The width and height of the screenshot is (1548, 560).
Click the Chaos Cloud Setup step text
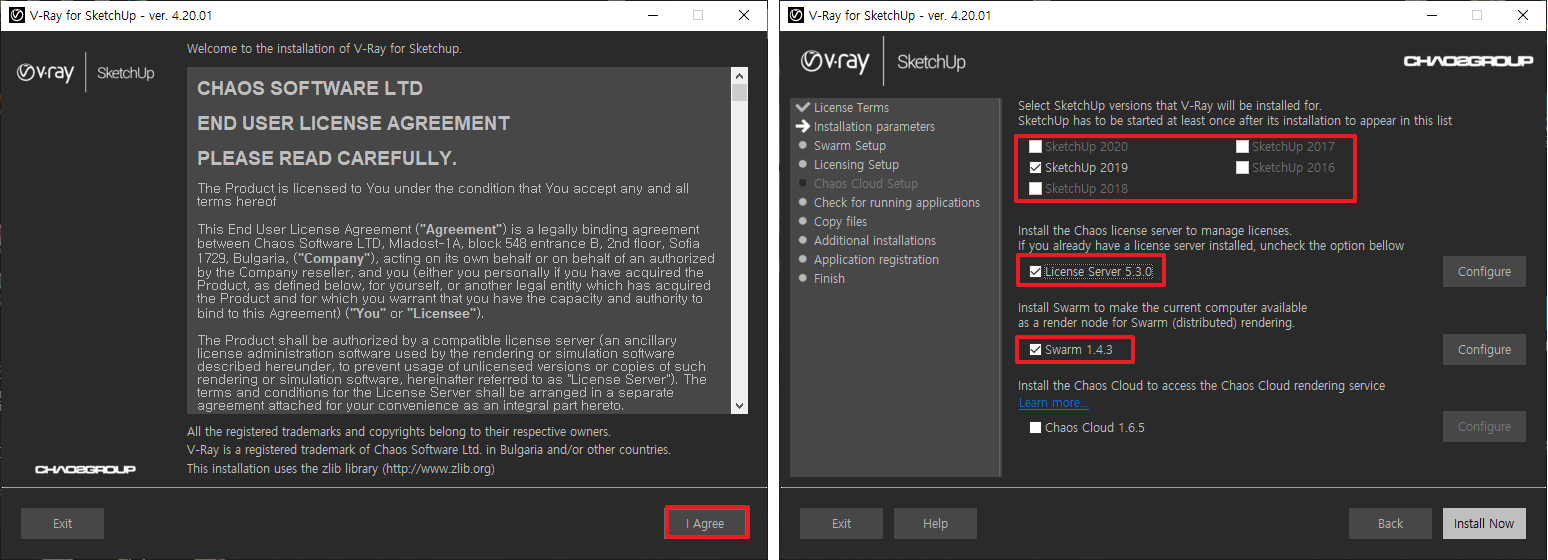[x=866, y=183]
